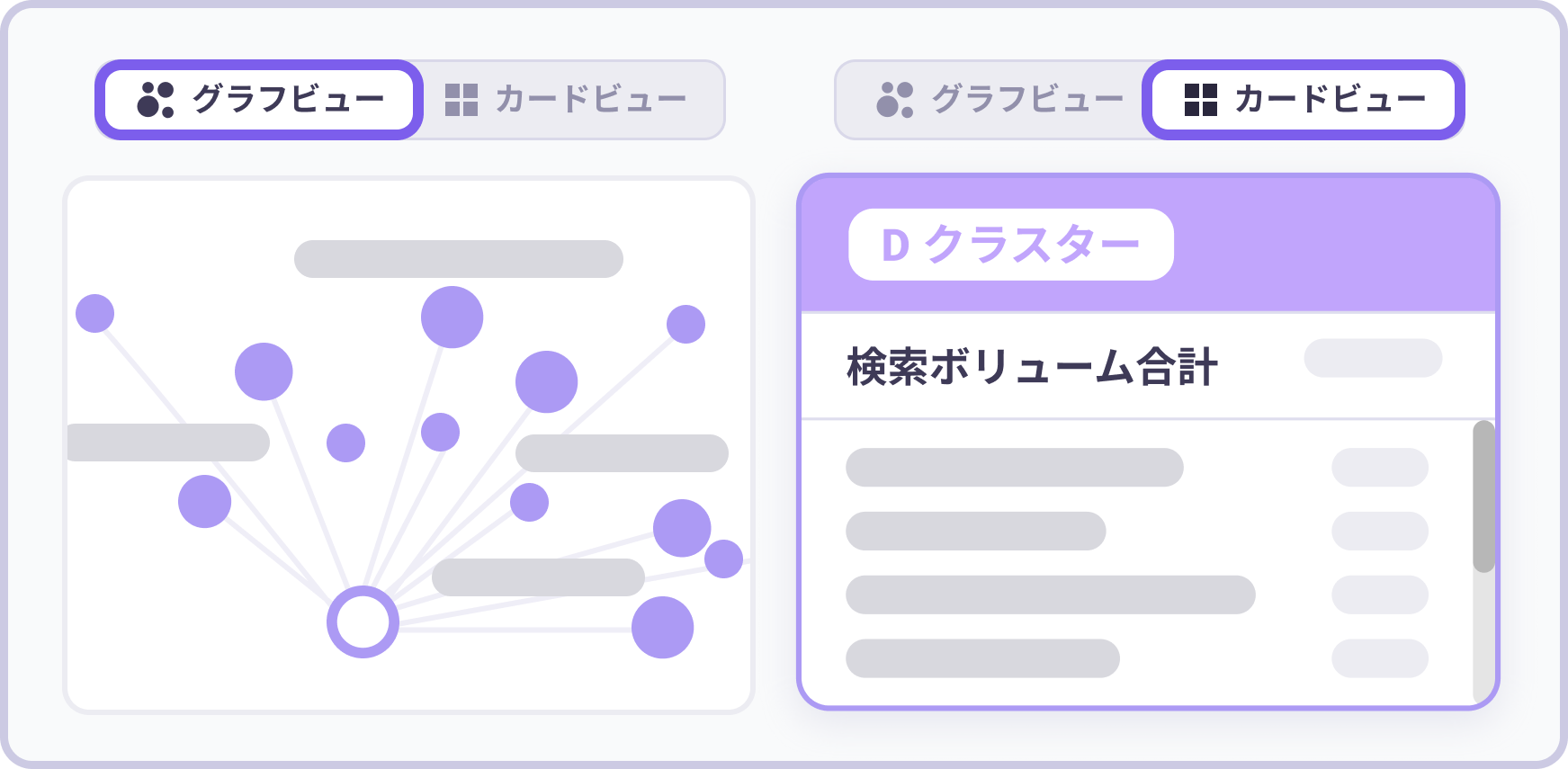Select the hollow central node in graph
This screenshot has width=1568, height=769.
363,621
